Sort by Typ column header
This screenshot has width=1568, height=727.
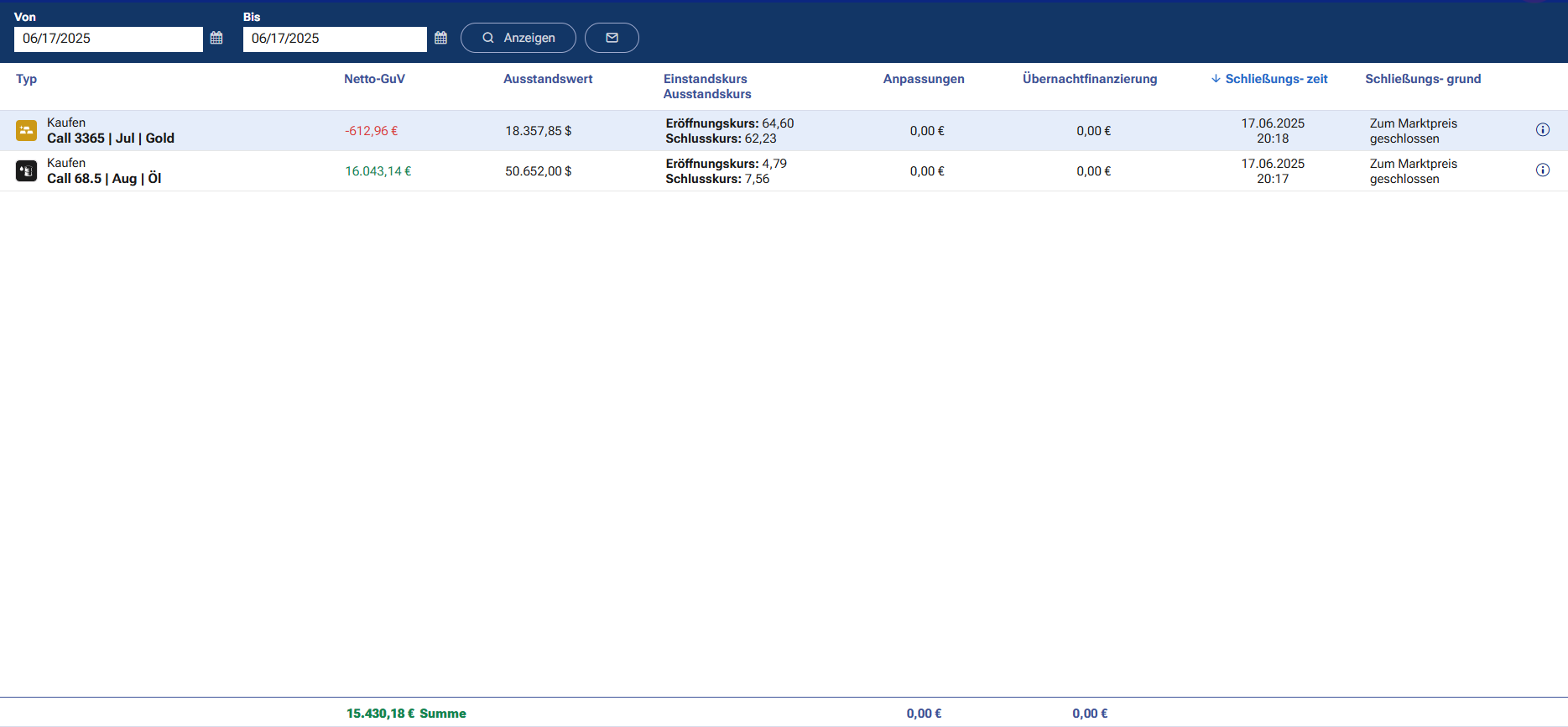tap(27, 79)
